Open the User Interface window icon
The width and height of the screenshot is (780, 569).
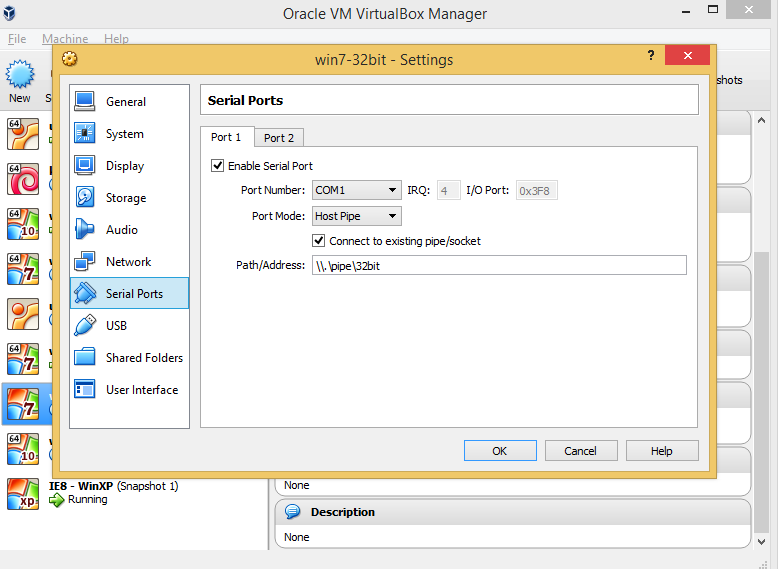click(x=85, y=389)
